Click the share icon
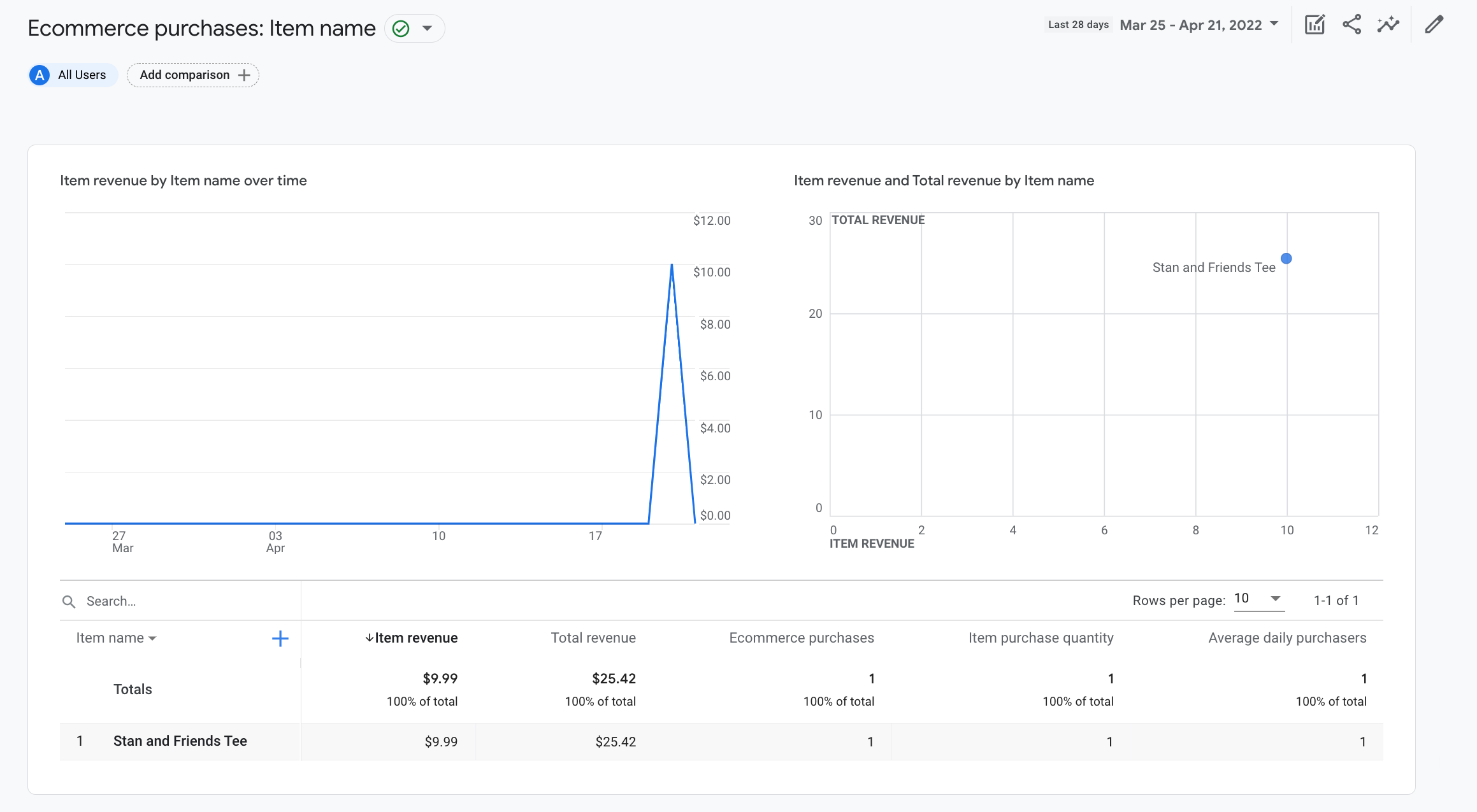Image resolution: width=1477 pixels, height=812 pixels. point(1352,26)
